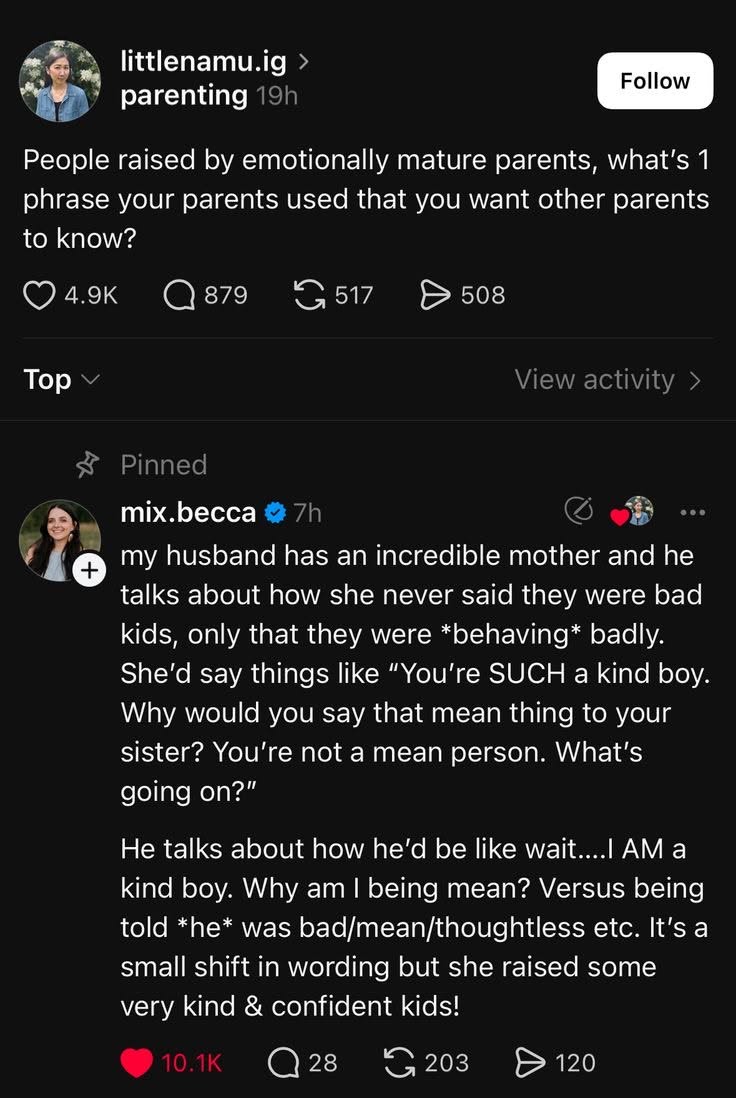Open comments on the original post

tap(178, 295)
